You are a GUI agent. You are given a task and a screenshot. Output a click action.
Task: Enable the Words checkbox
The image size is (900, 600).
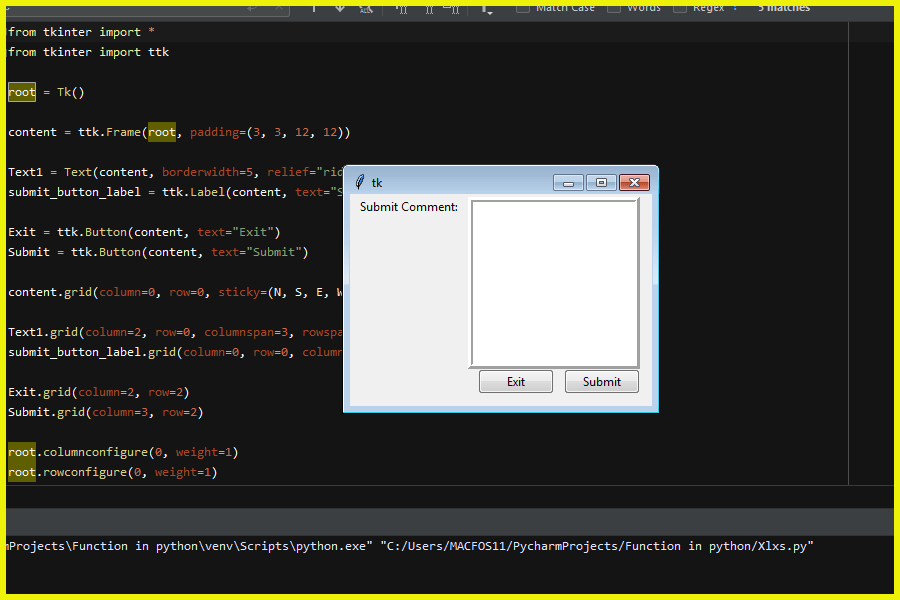[x=614, y=8]
